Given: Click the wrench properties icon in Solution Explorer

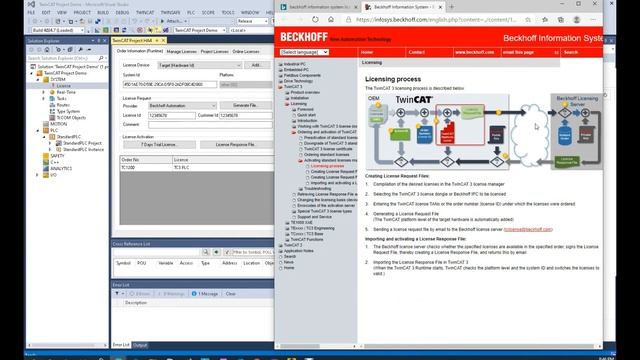Looking at the screenshot, I should (80, 49).
